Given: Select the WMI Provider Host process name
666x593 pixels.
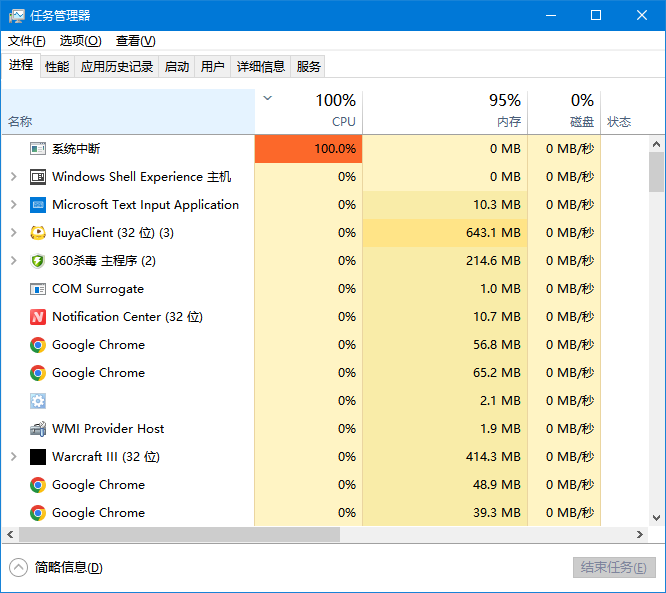Looking at the screenshot, I should point(108,429).
